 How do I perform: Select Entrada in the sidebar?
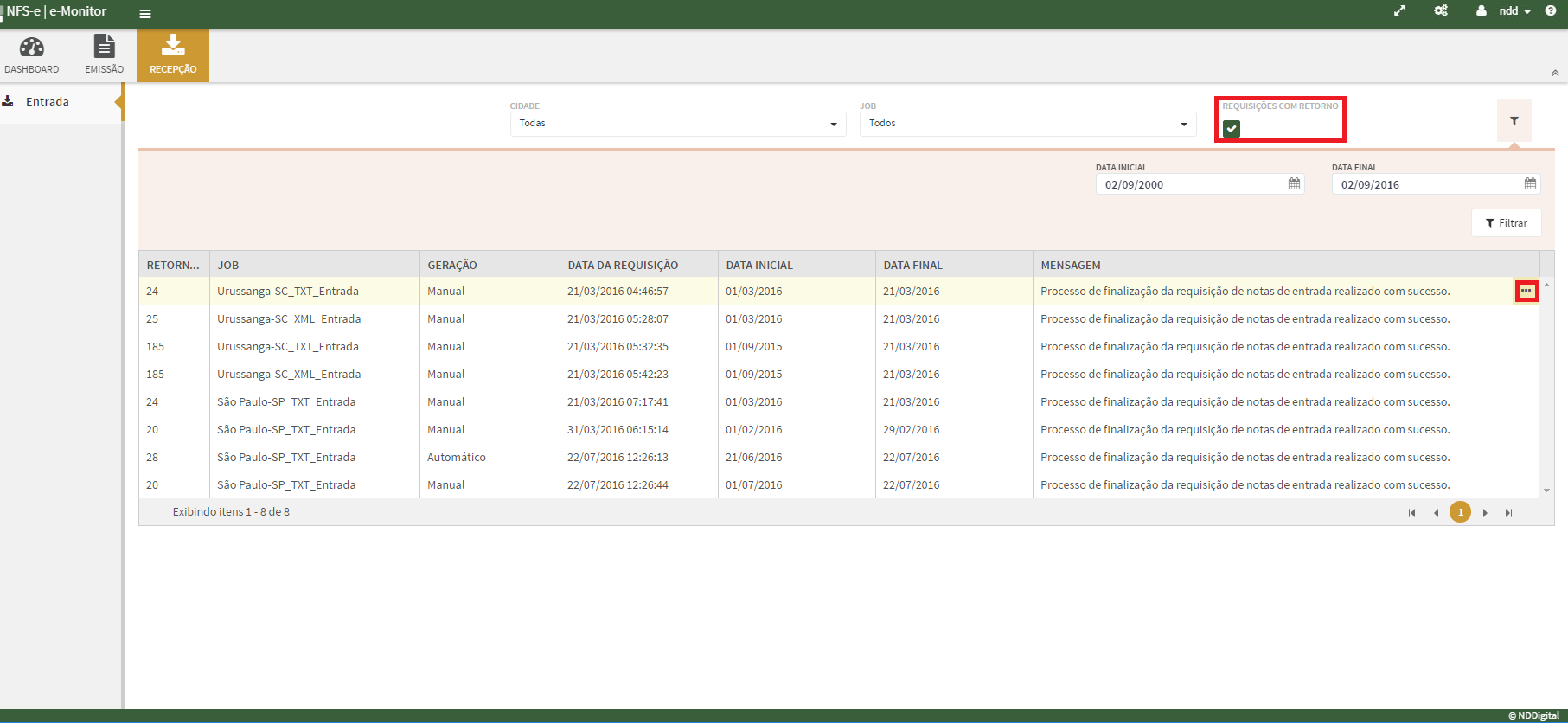(x=48, y=102)
